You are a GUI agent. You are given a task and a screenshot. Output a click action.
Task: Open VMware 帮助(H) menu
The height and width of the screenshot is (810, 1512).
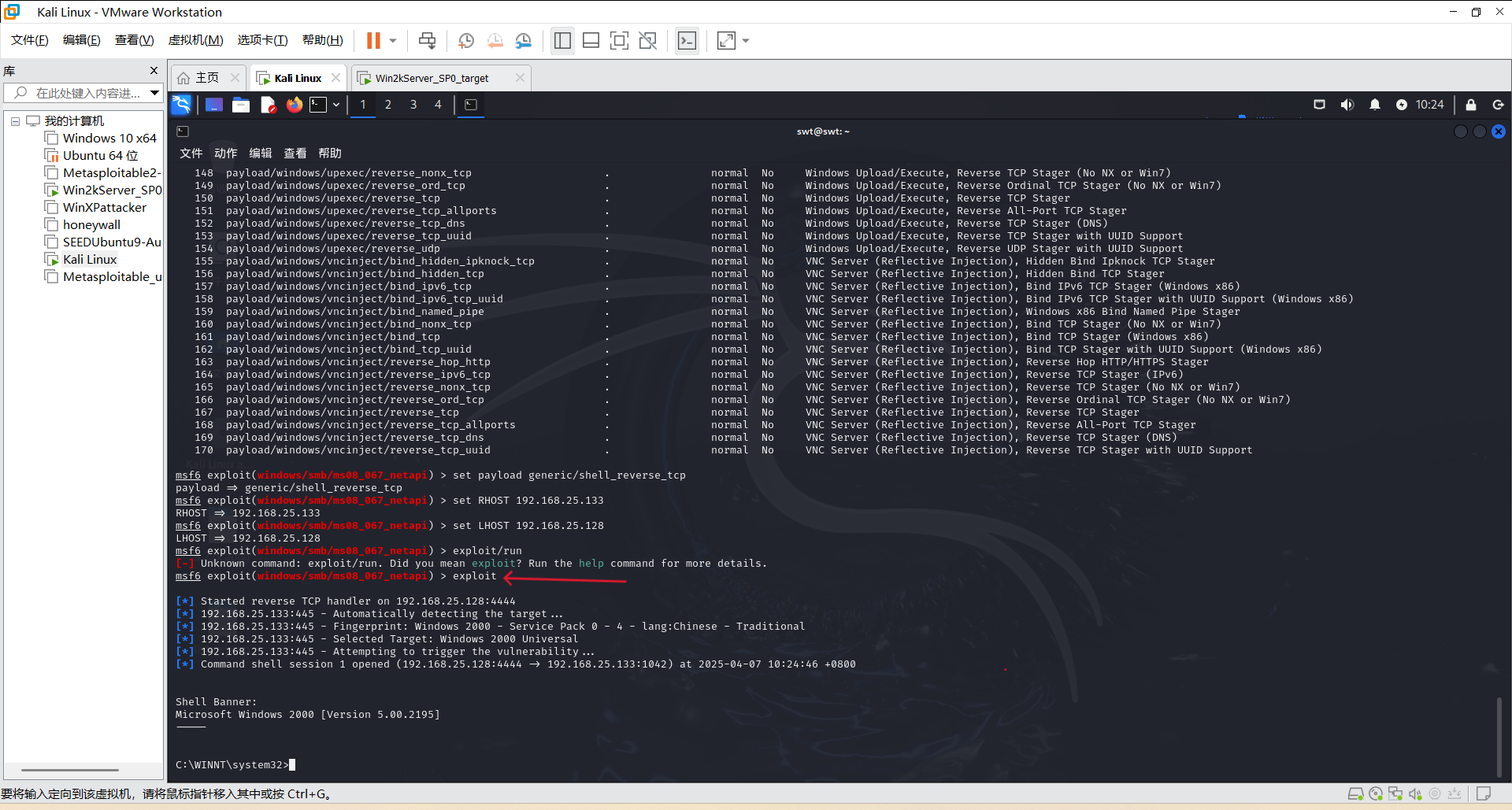(323, 40)
